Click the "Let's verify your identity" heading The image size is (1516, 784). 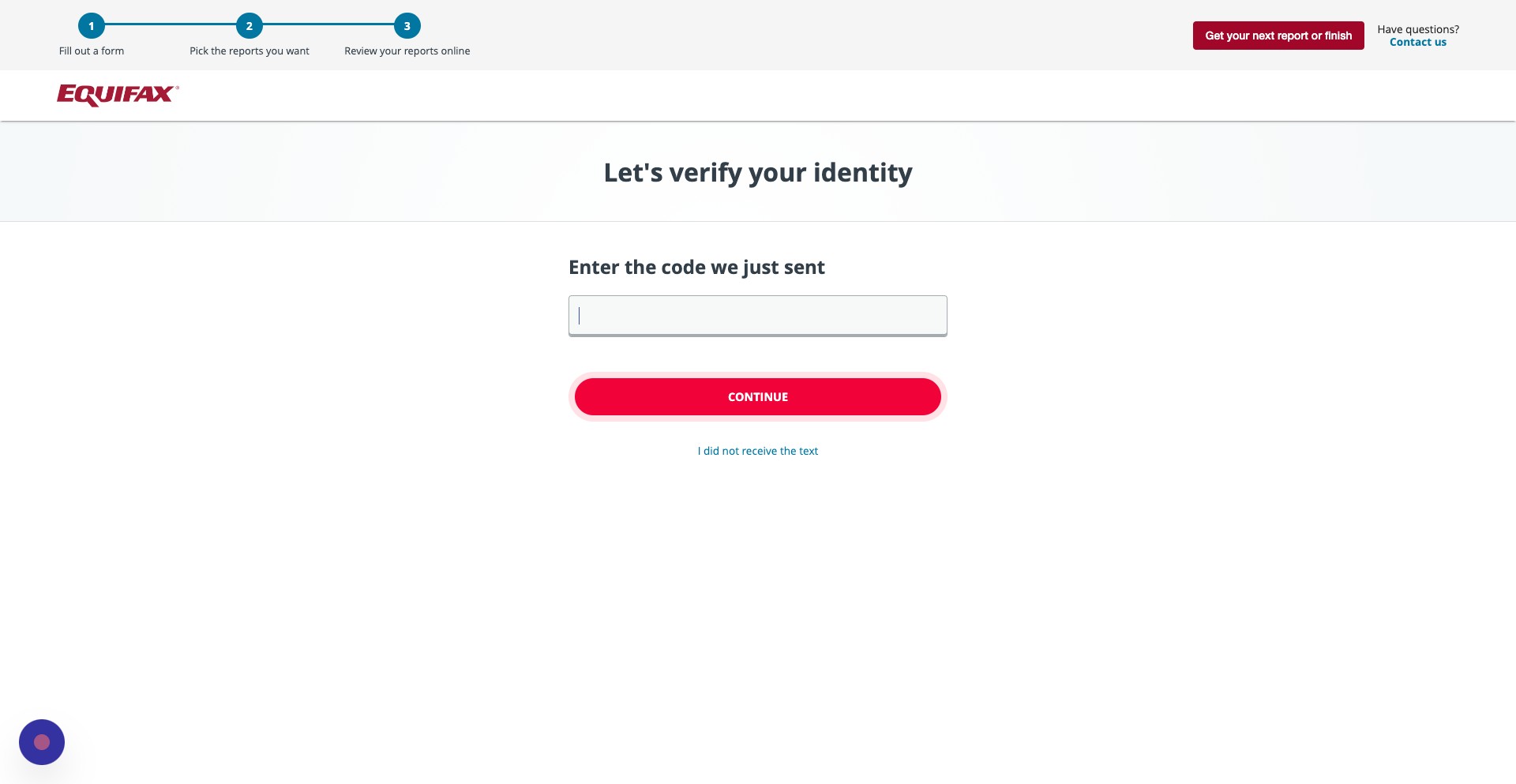point(758,172)
